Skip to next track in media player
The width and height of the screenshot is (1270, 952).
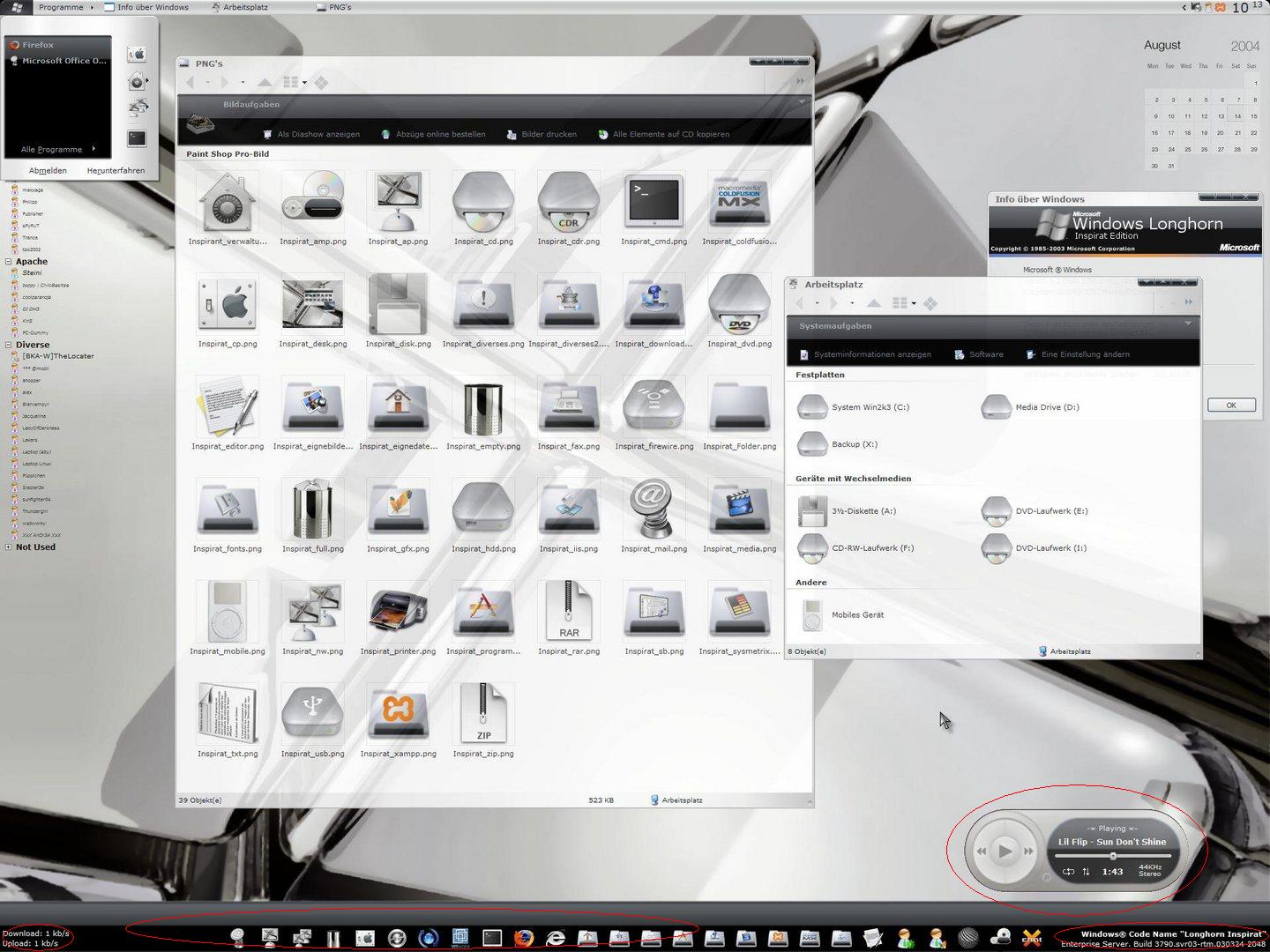click(1028, 852)
